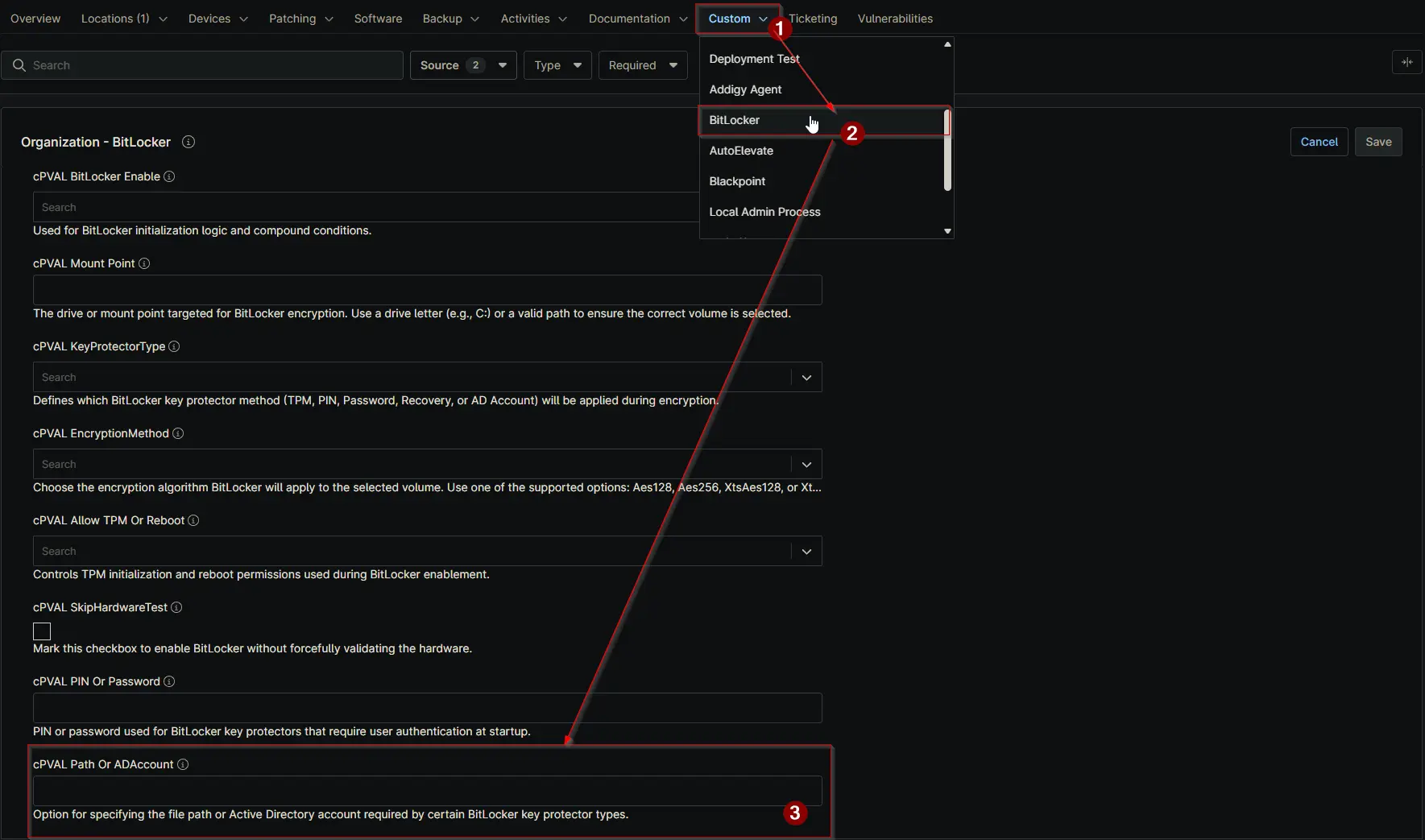This screenshot has width=1425, height=840.
Task: Click info icon beside cPVAL BitLocker Enable
Action: (x=169, y=176)
